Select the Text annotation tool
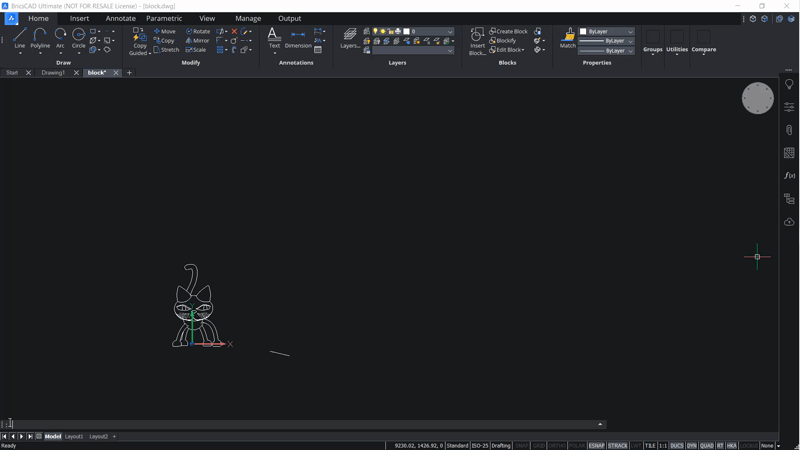Screen dimensions: 800x450 tap(274, 38)
